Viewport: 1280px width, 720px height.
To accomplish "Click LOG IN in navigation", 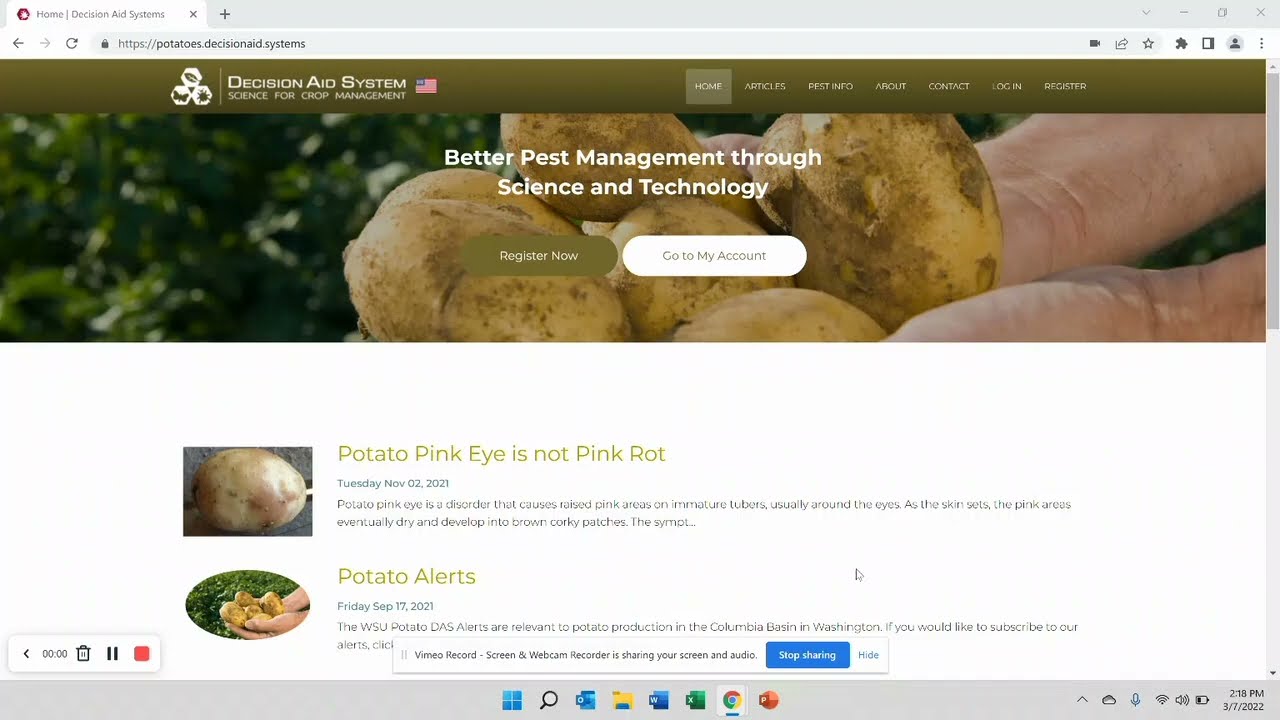I will click(x=1006, y=86).
